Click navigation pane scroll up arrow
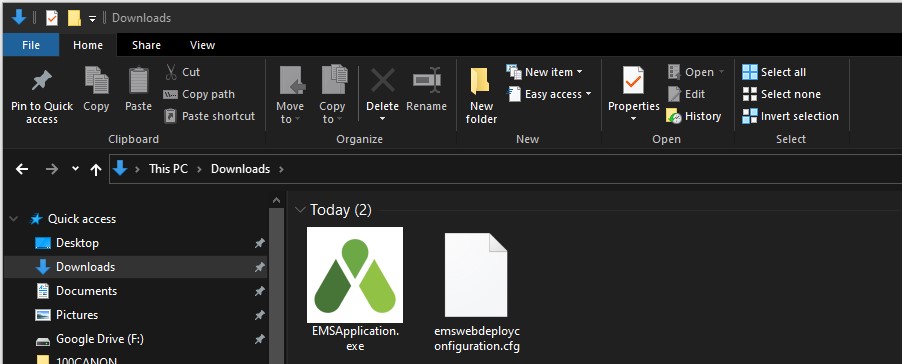Viewport: 902px width, 364px height. 277,200
